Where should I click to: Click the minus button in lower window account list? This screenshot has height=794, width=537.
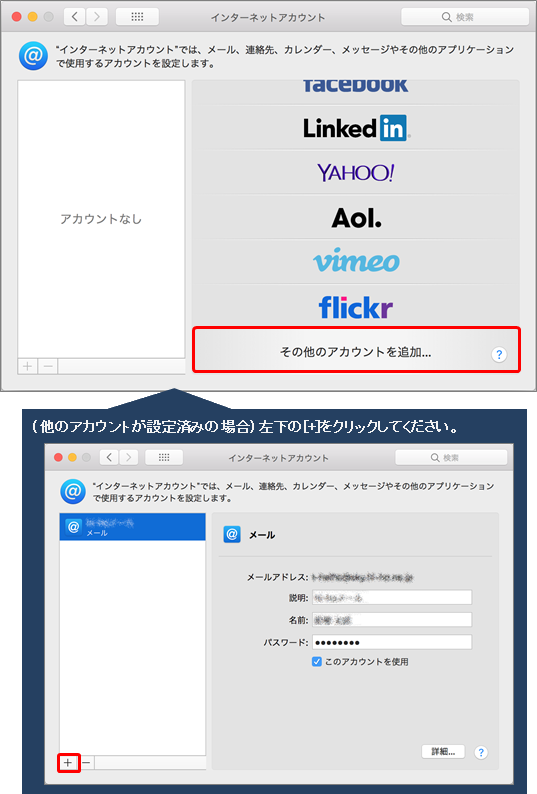pyautogui.click(x=87, y=762)
